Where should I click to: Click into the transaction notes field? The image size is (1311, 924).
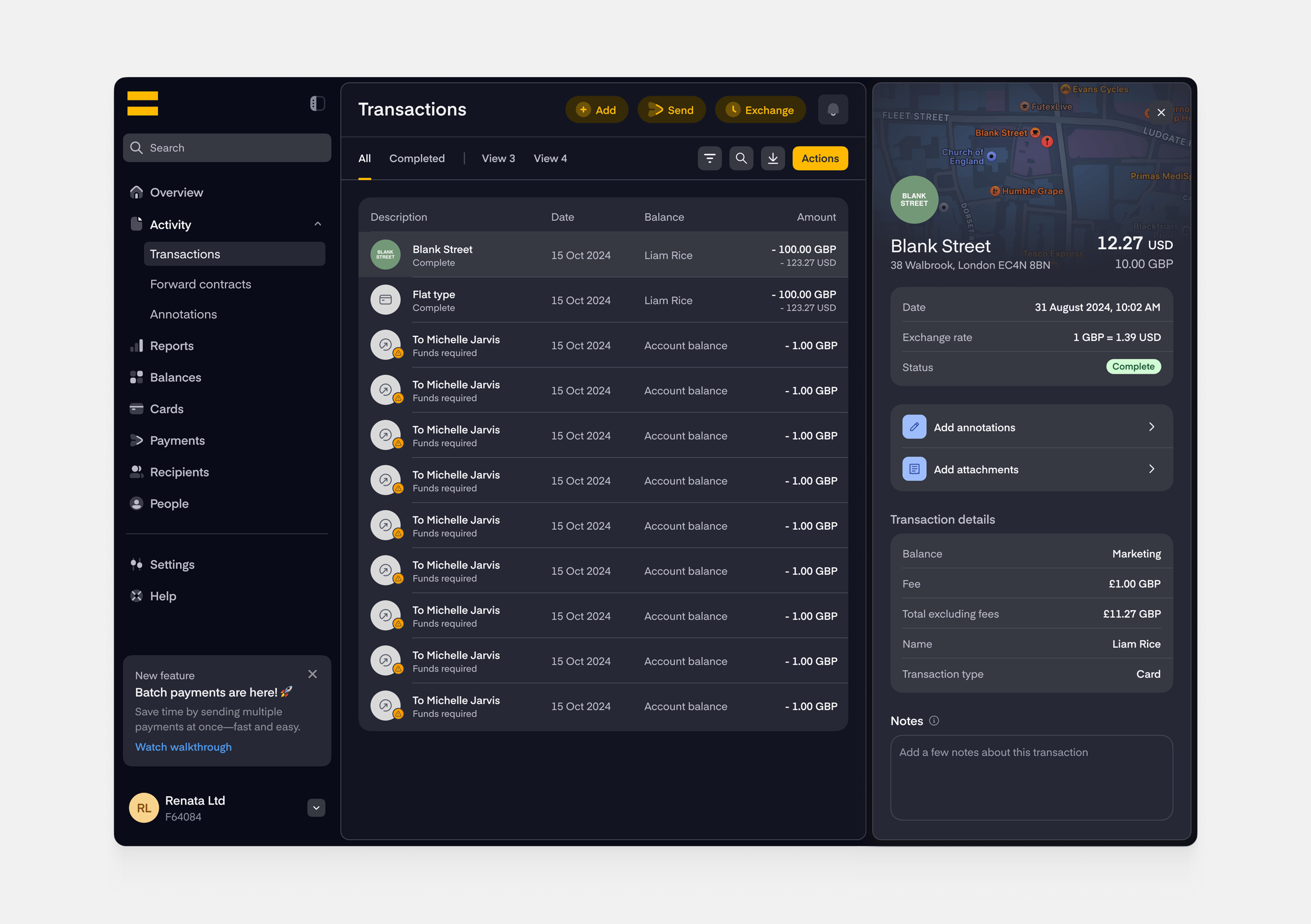point(1031,777)
